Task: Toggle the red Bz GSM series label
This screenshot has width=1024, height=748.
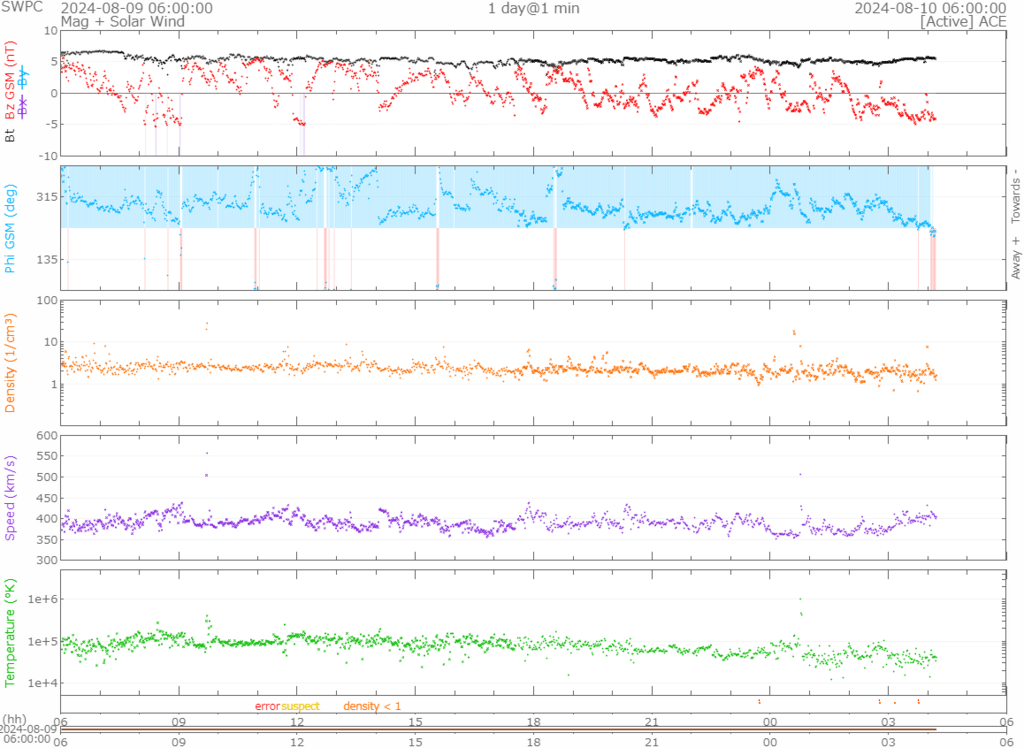Action: coord(11,79)
